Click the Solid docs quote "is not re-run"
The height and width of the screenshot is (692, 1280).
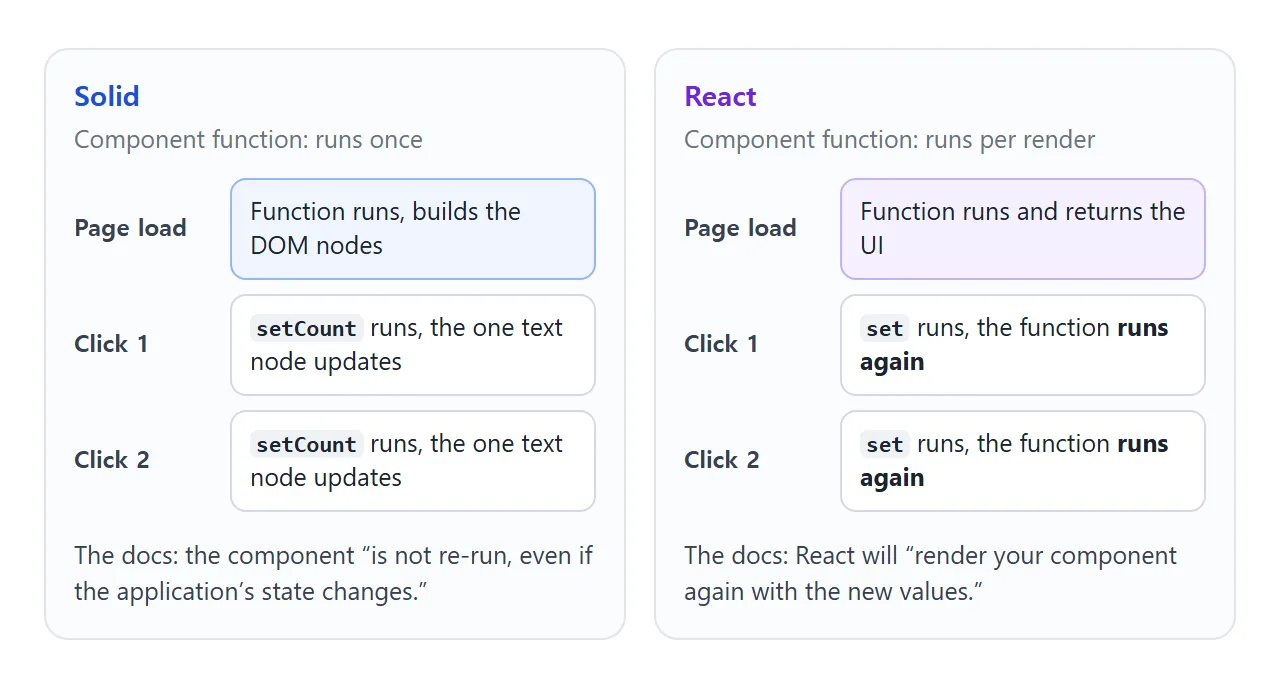442,556
